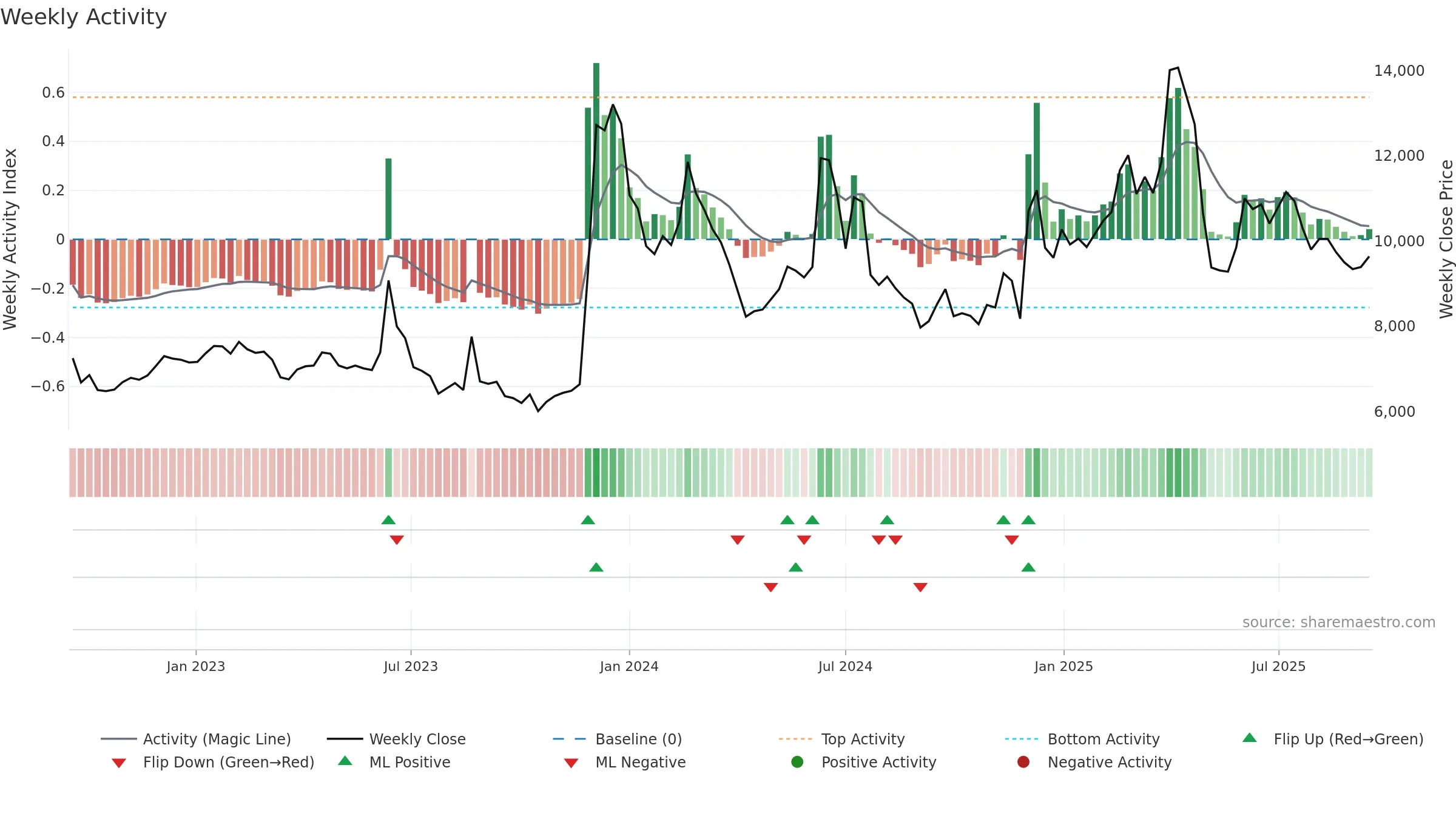Screen dimensions: 1456x819
Task: Click the tallest green bar near Jan 2024
Action: 596,151
